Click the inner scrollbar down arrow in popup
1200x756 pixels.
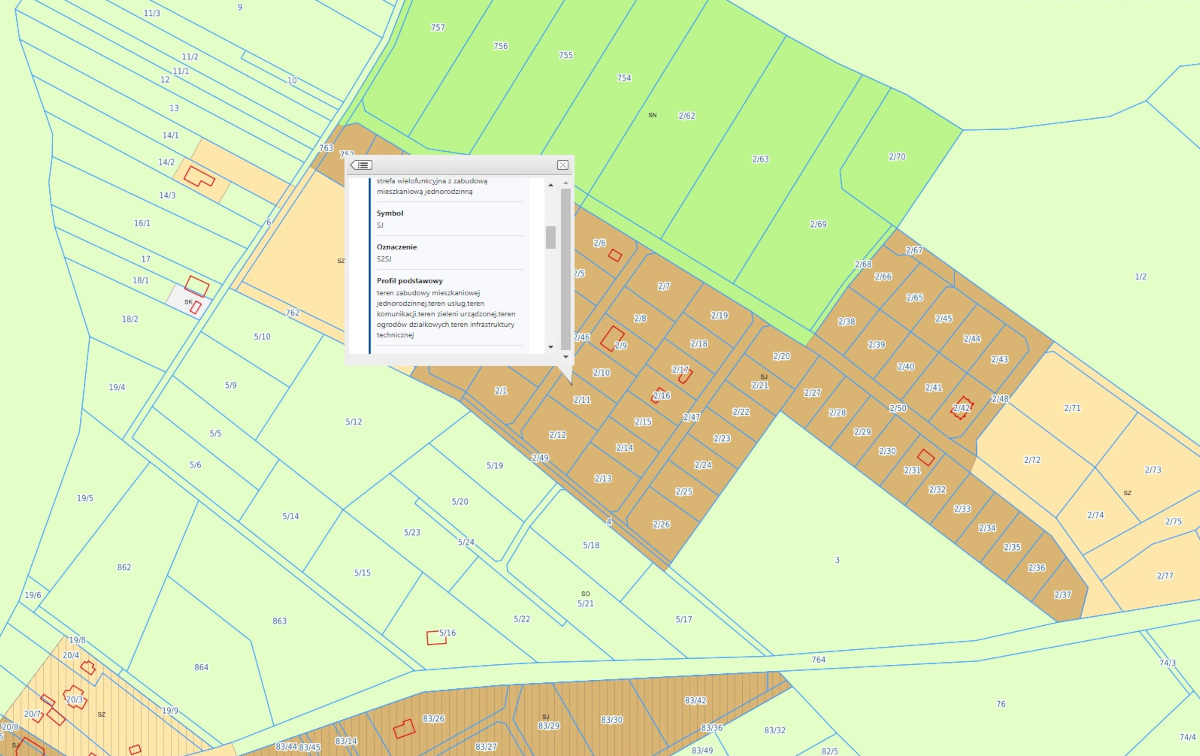[x=549, y=346]
